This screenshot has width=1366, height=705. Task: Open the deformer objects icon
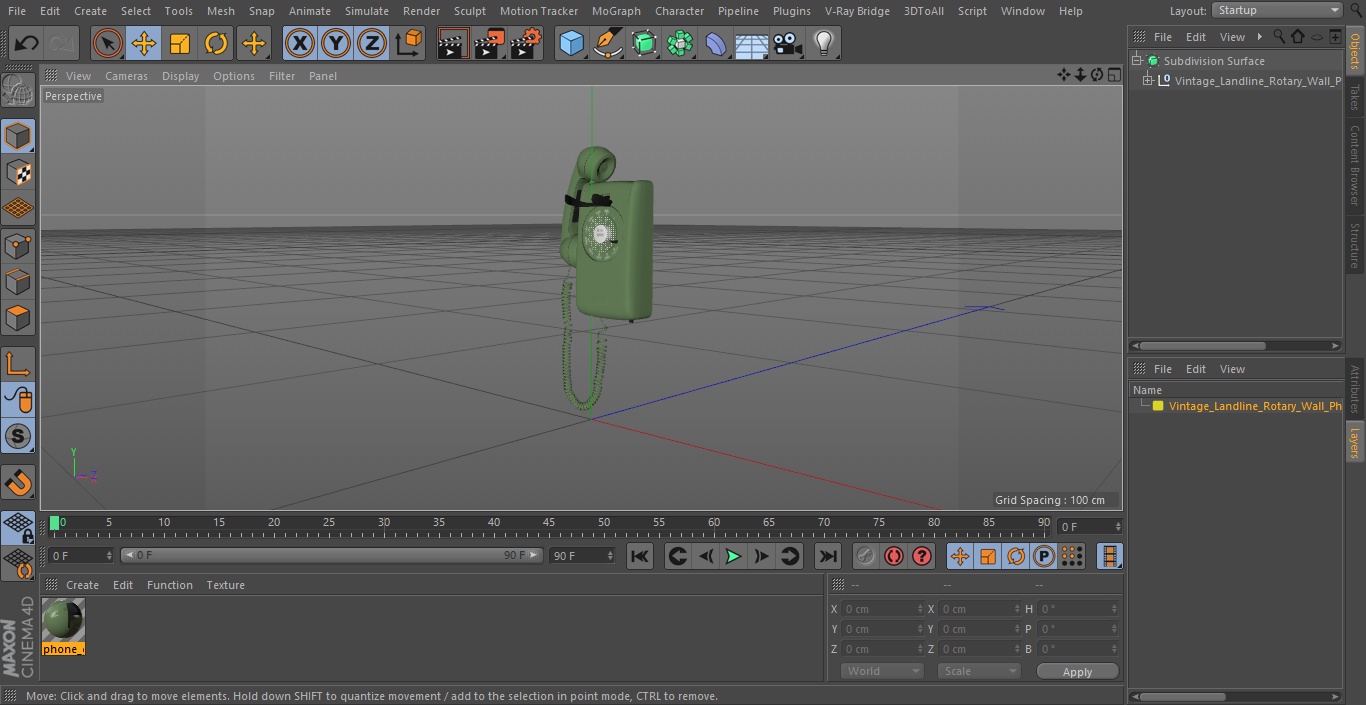[716, 44]
